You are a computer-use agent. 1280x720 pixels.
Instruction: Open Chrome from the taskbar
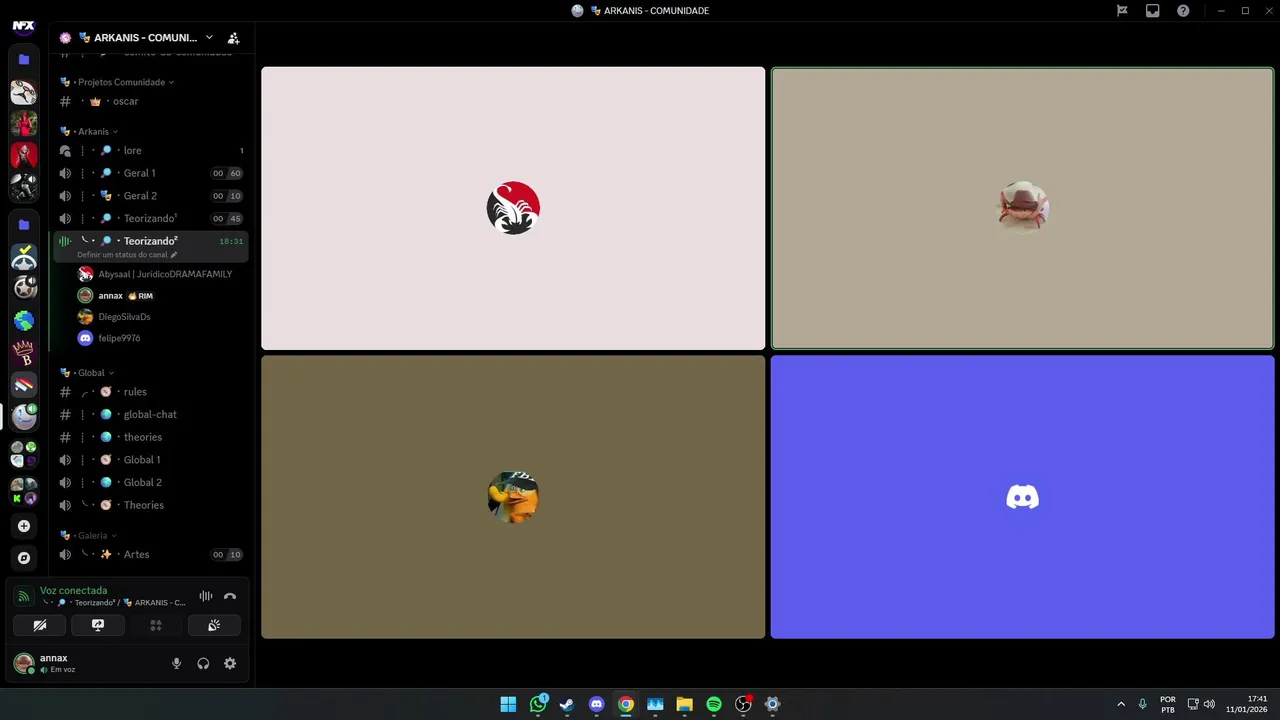[626, 704]
